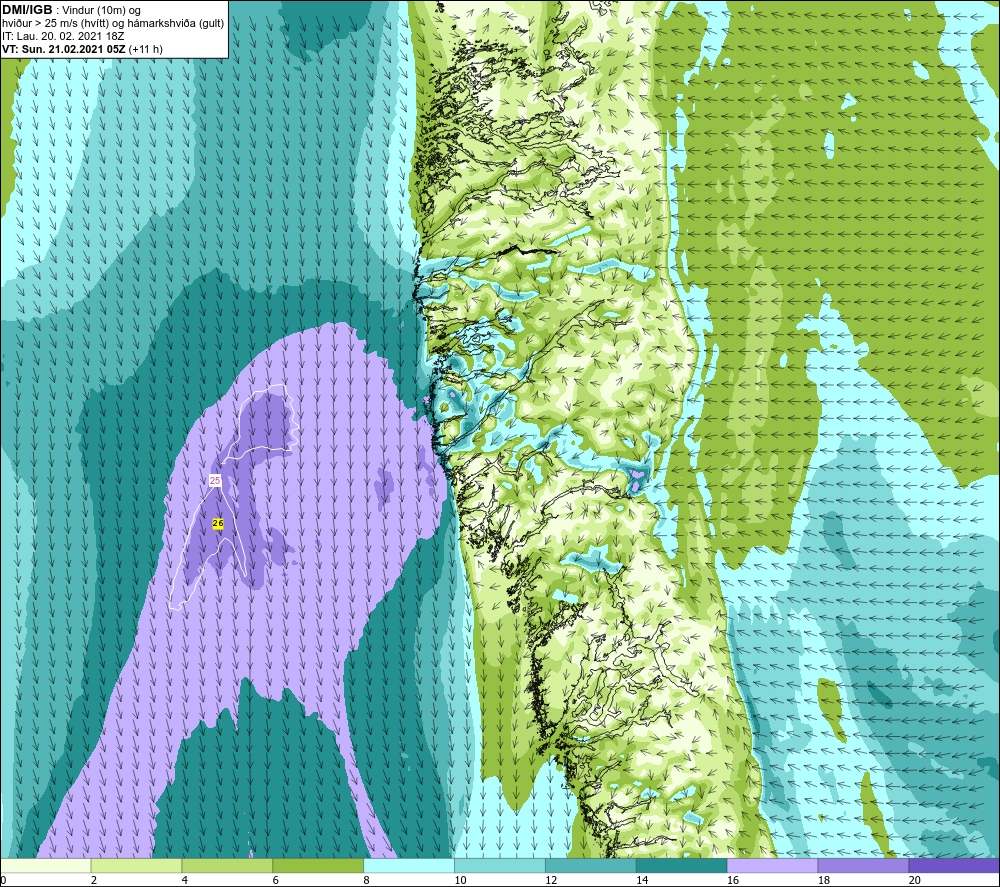
Task: Click the legend scale value 6
Action: tap(276, 880)
